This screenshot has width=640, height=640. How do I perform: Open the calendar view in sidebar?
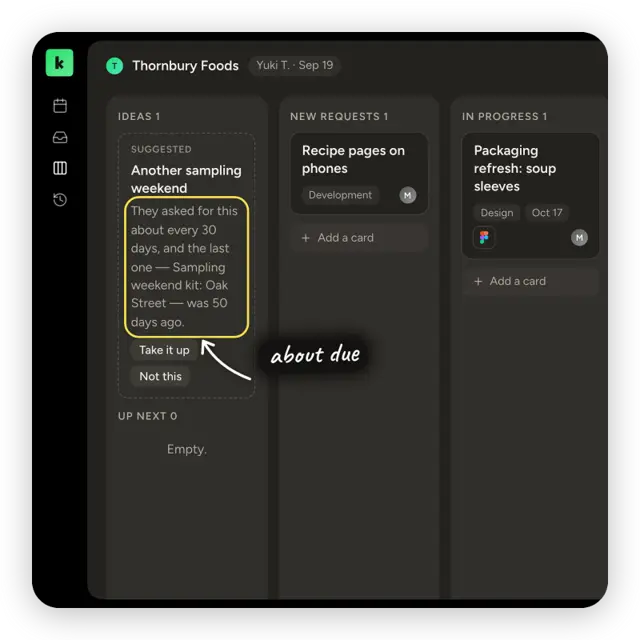[x=60, y=106]
